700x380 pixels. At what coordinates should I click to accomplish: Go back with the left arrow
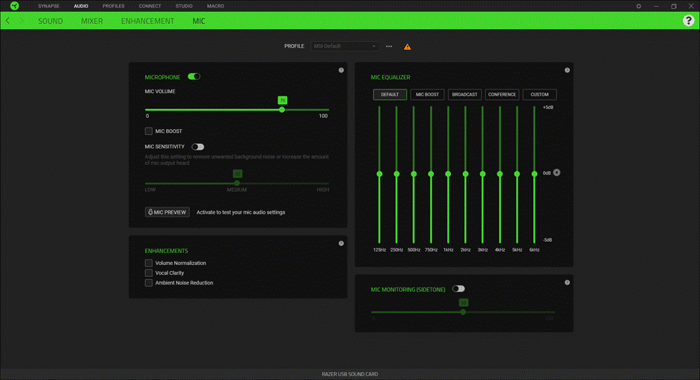pos(8,21)
